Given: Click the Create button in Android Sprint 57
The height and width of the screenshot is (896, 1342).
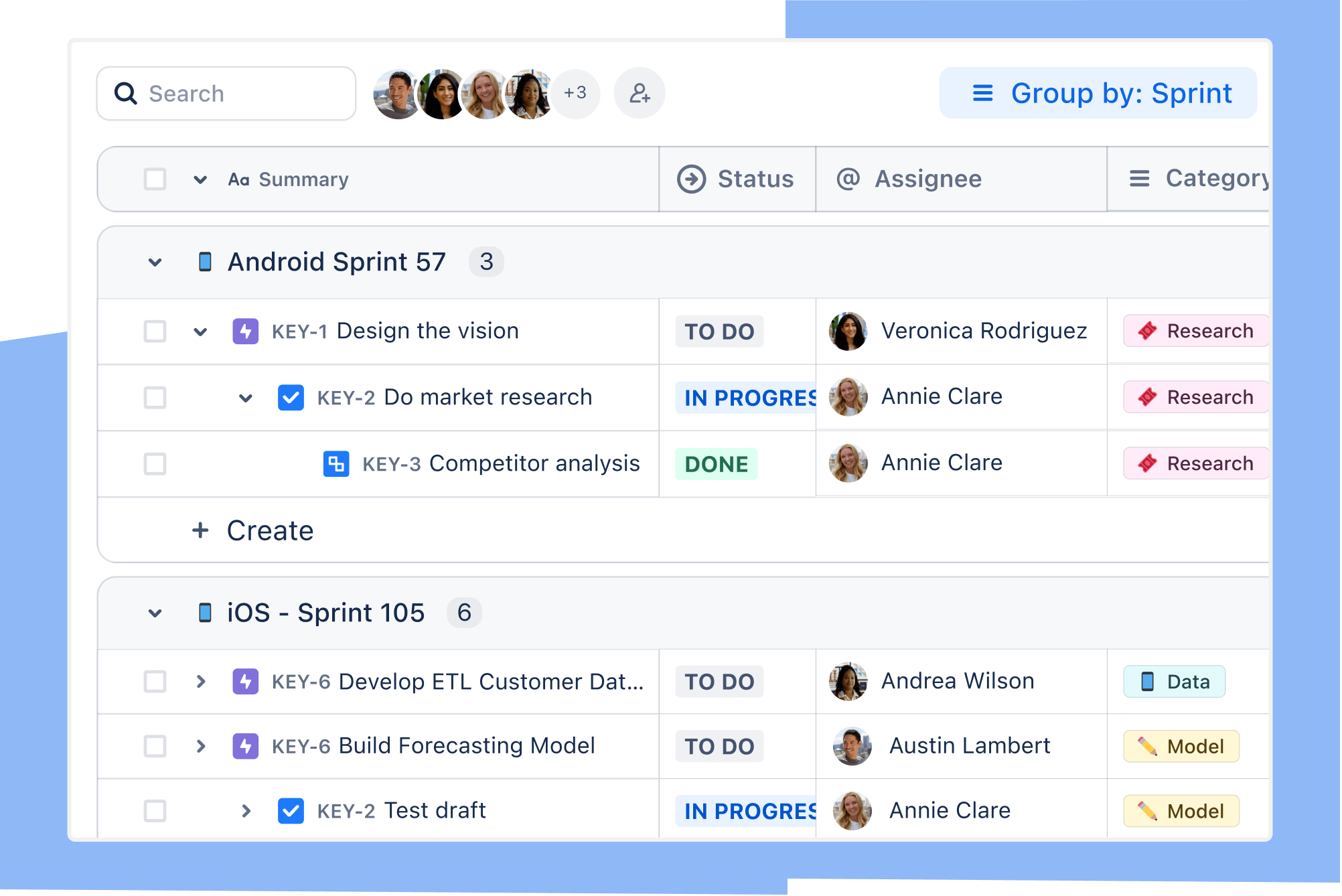Looking at the screenshot, I should (x=254, y=530).
